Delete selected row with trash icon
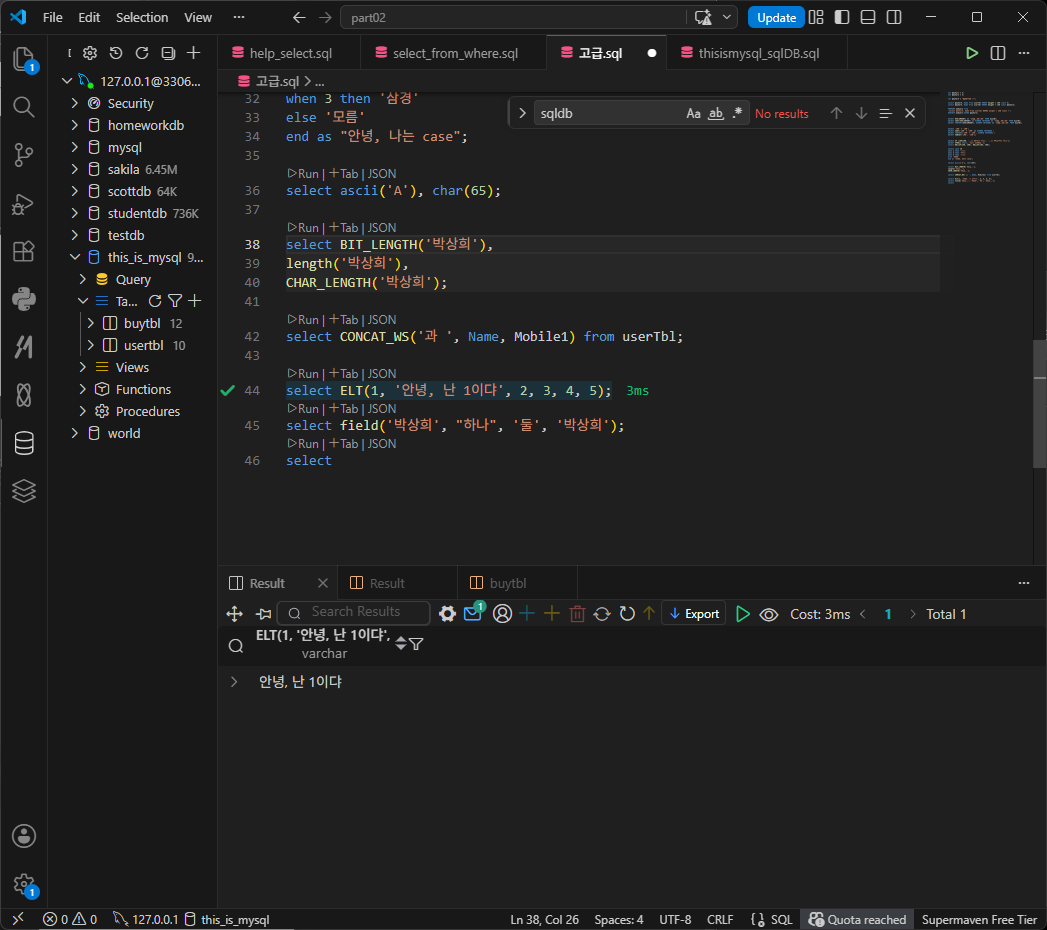The image size is (1047, 930). point(578,614)
